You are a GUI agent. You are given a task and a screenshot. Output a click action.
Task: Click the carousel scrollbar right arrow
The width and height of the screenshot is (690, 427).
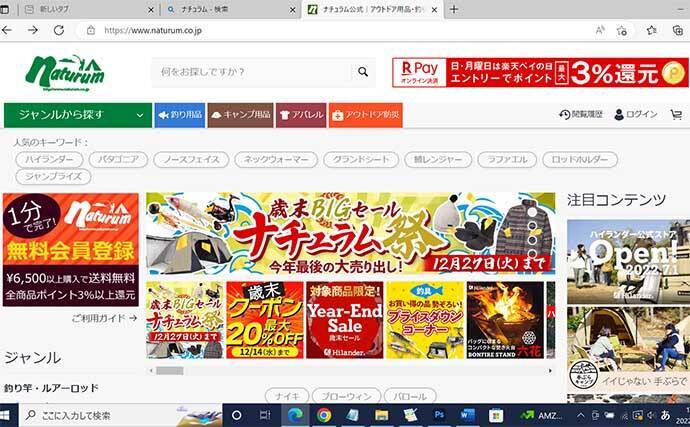[550, 371]
